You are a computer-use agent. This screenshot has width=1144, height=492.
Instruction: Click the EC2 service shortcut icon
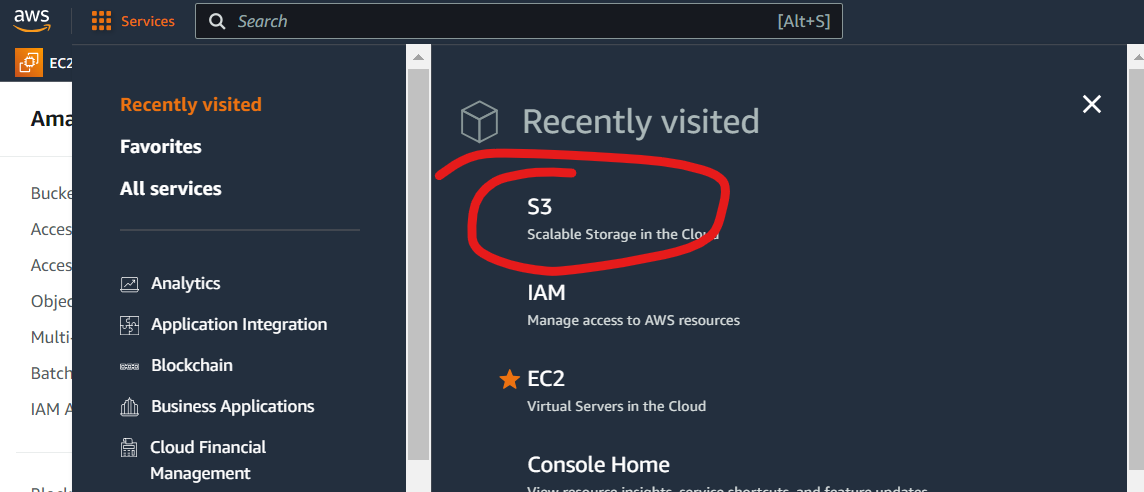29,63
